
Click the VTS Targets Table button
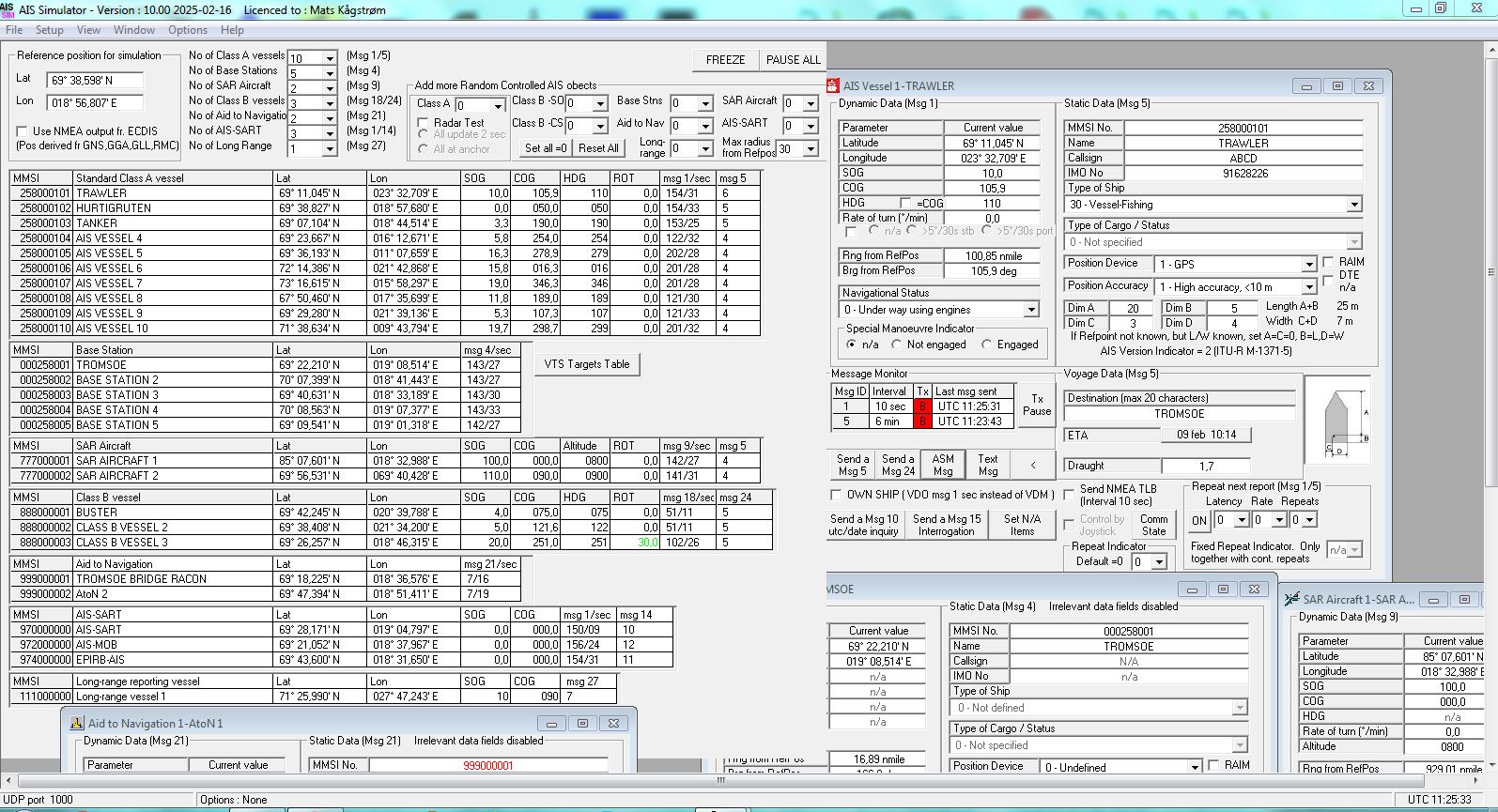point(587,364)
